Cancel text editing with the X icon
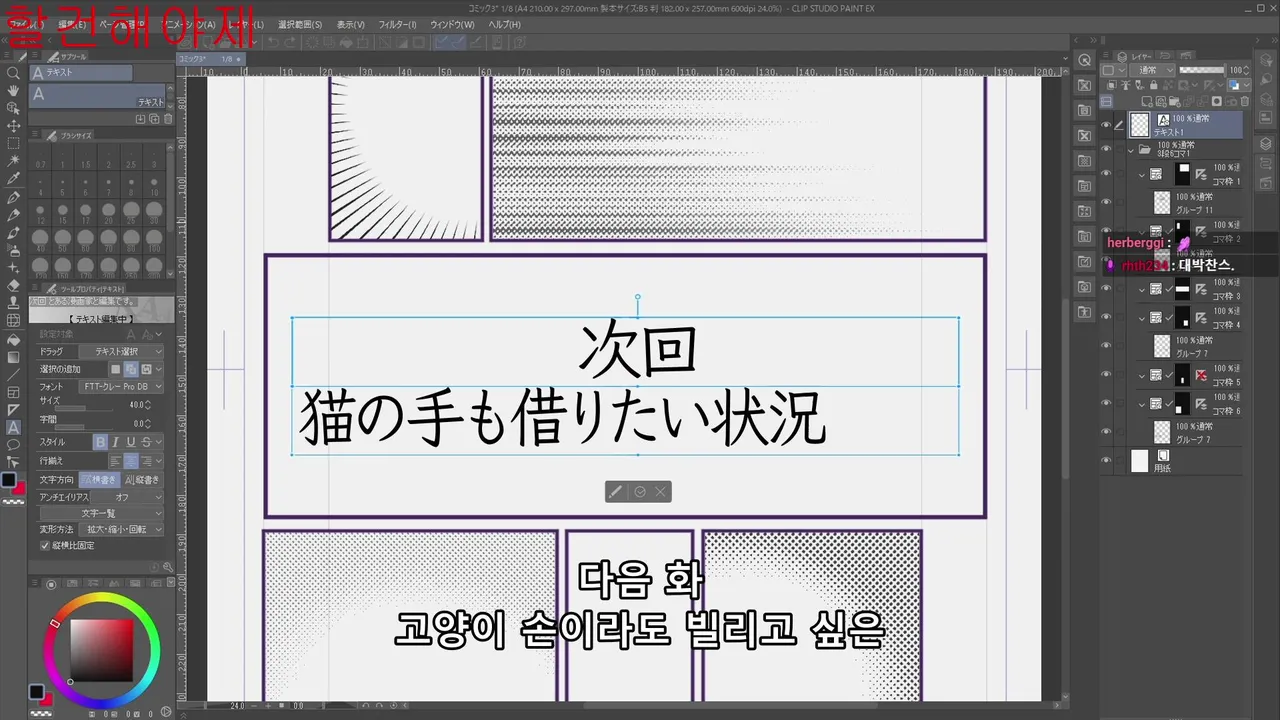 coord(660,492)
